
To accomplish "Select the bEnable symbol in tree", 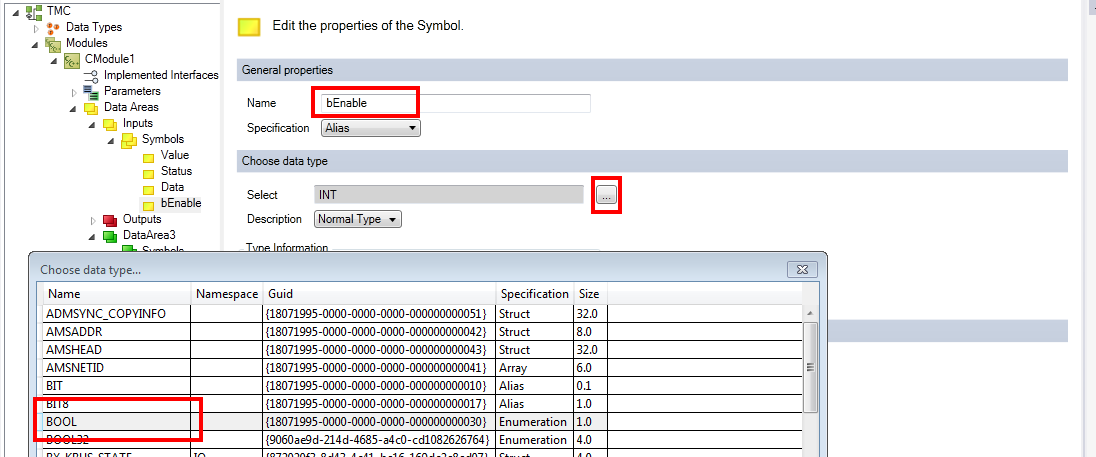I will [181, 203].
